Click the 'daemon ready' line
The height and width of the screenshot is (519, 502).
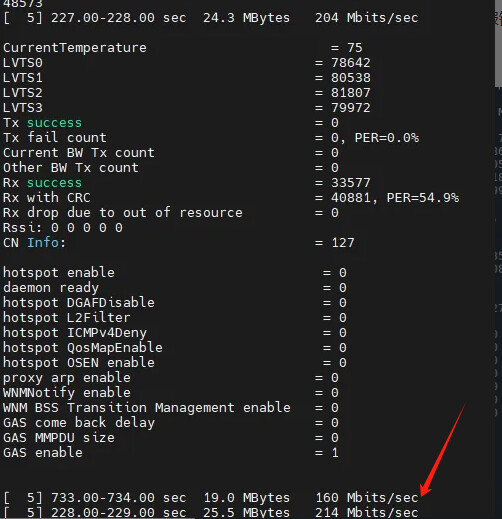click(175, 288)
